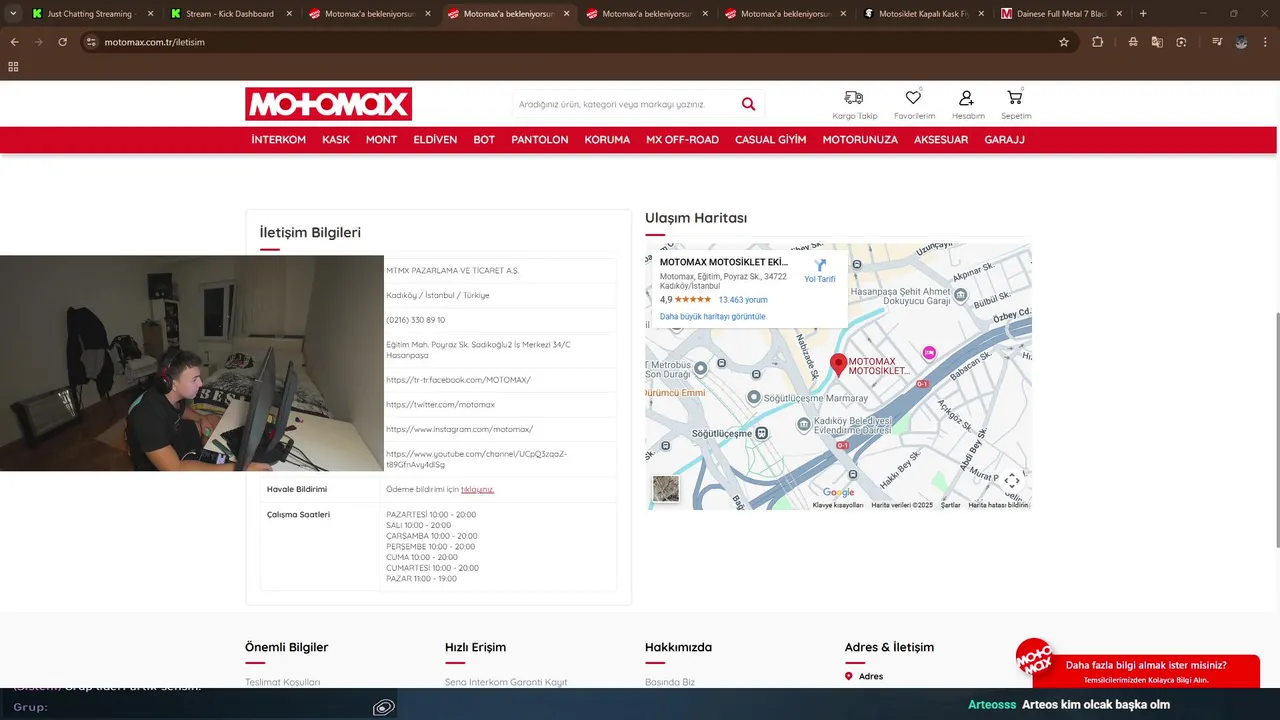This screenshot has width=1280, height=720.
Task: Open the İNTERKOM menu
Action: pyautogui.click(x=279, y=140)
